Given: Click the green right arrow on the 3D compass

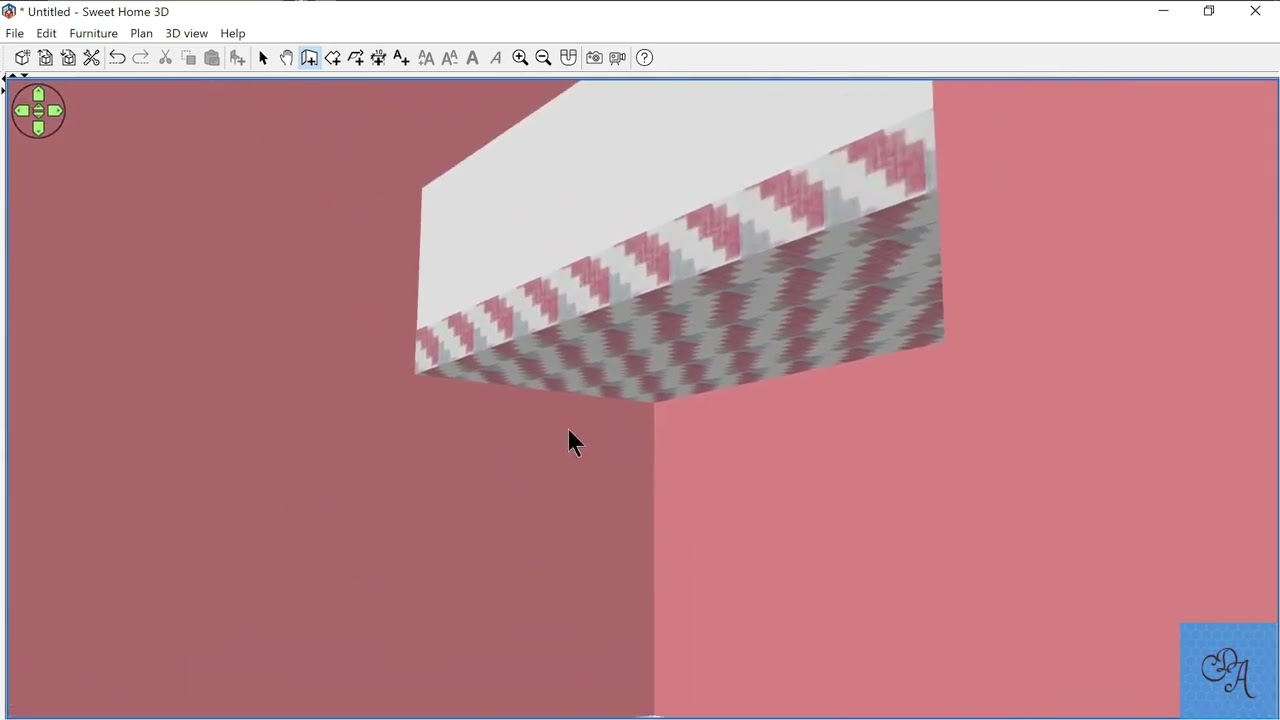Looking at the screenshot, I should 55,111.
